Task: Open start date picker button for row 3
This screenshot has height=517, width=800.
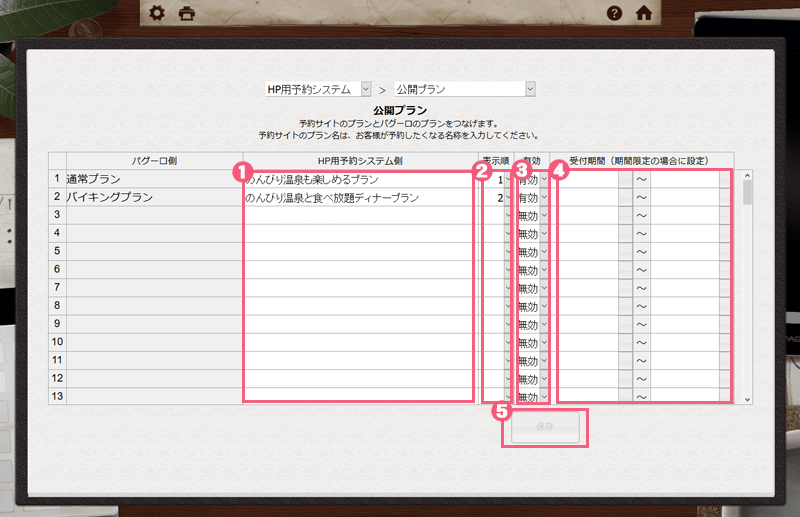Action: 625,216
